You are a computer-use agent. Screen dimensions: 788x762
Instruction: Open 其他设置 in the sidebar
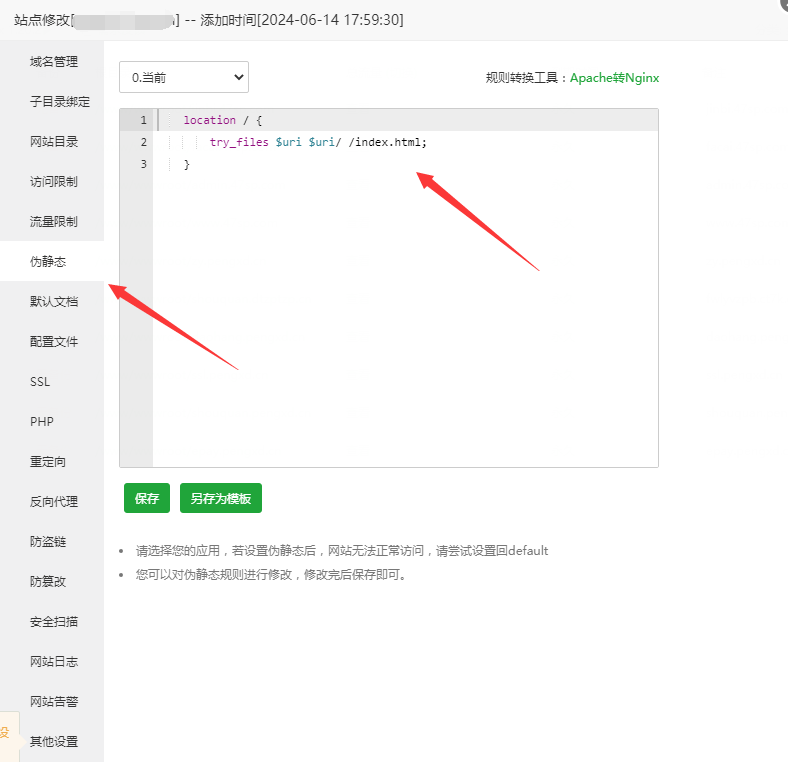[x=53, y=742]
